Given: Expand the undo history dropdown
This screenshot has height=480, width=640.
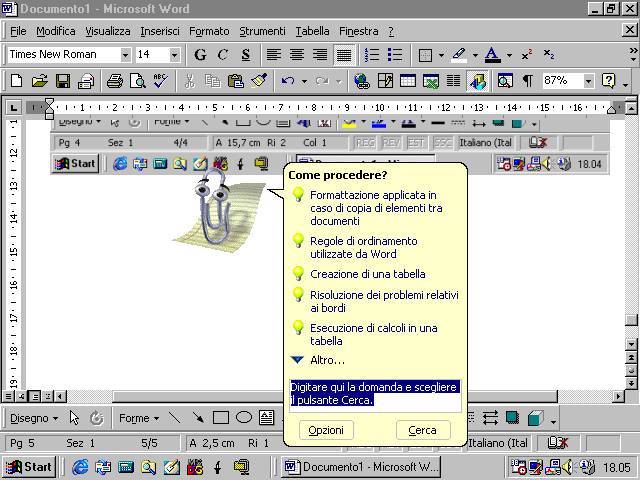Looking at the screenshot, I should coord(304,81).
